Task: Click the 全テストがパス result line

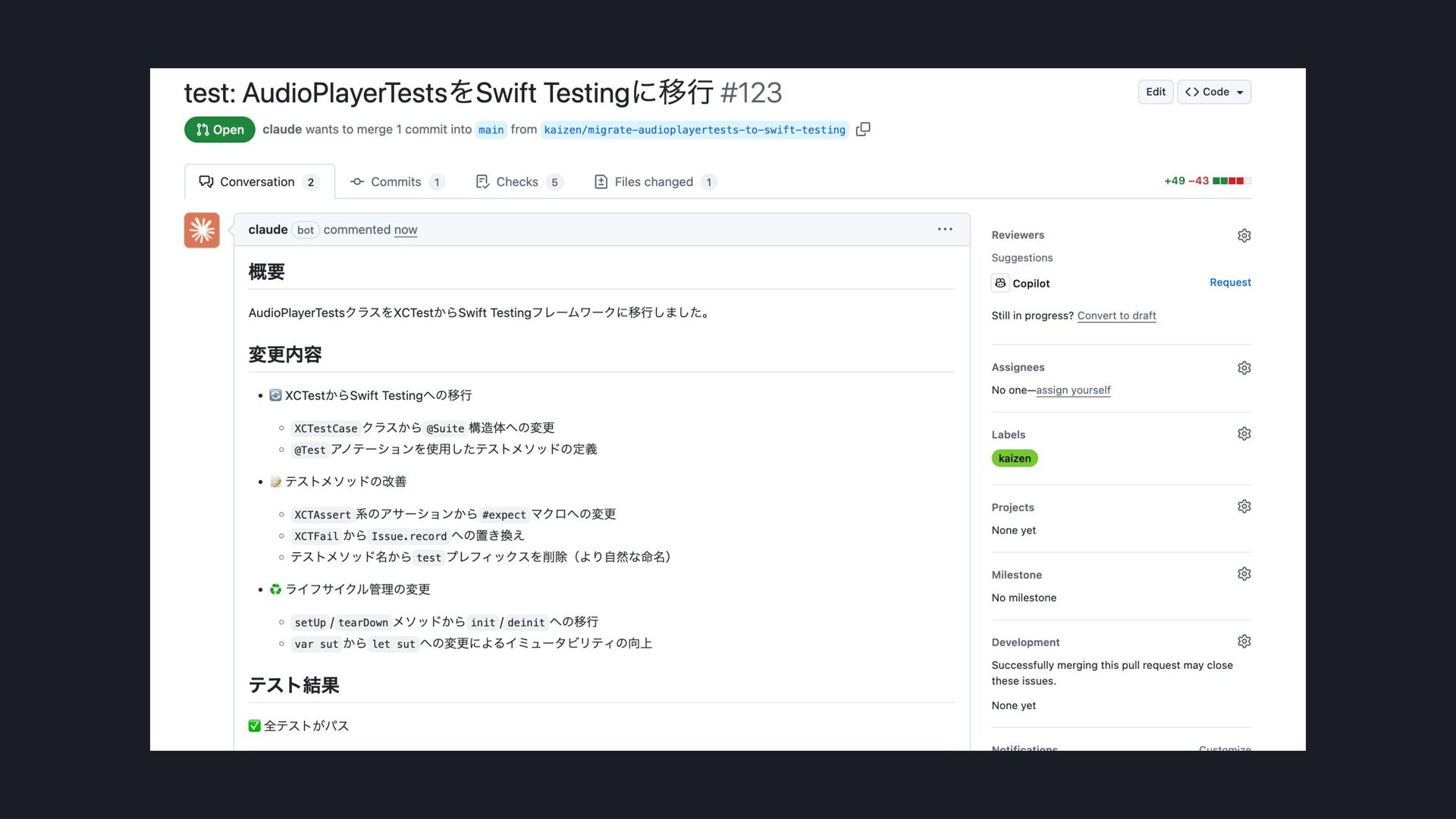Action: (x=299, y=726)
